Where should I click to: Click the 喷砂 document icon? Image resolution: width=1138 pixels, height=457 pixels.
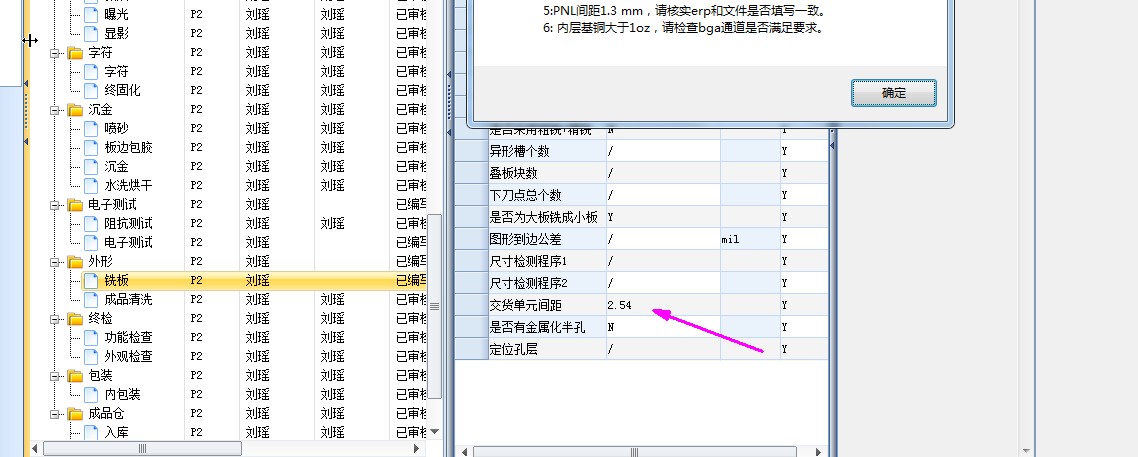(x=91, y=128)
